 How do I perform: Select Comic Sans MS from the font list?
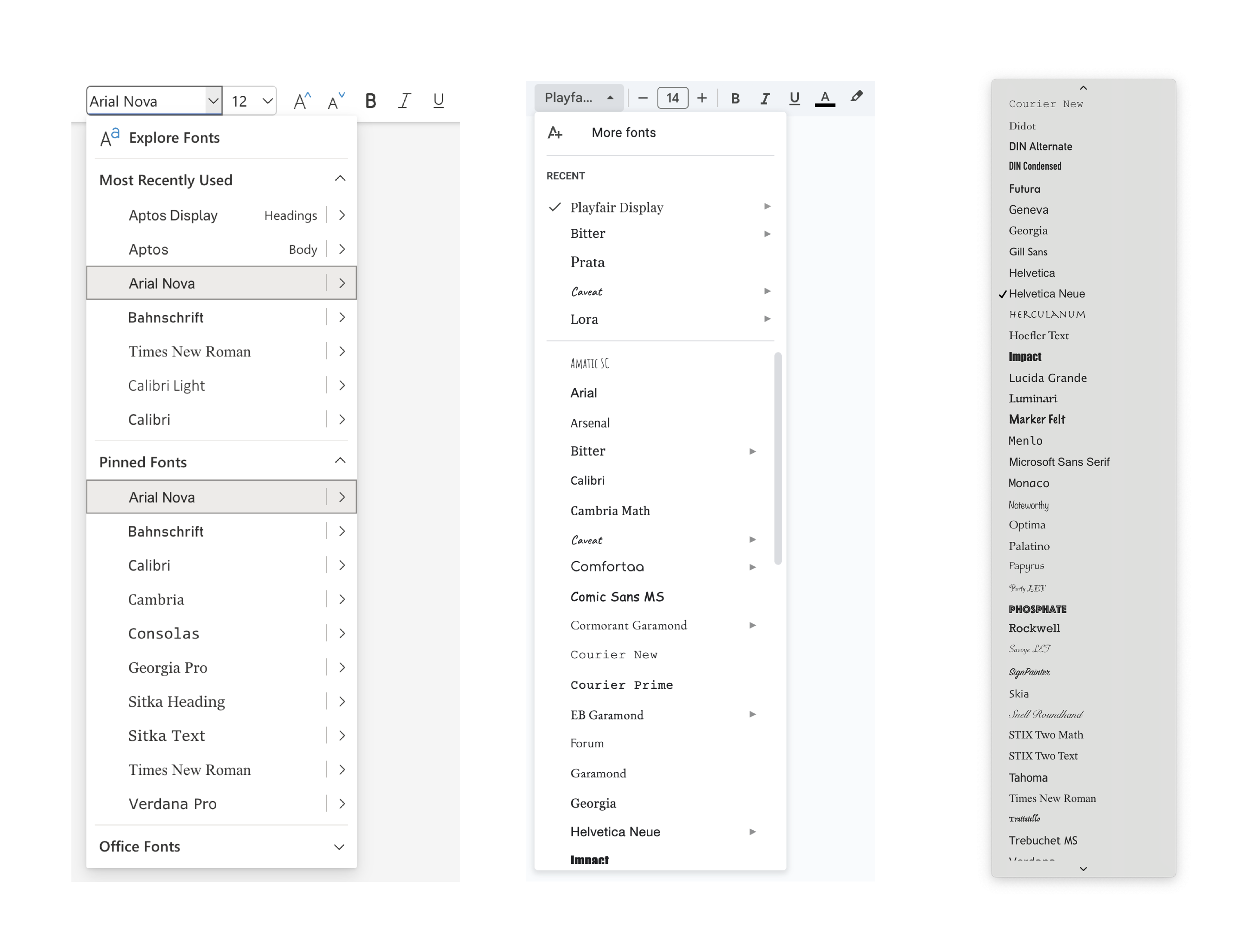(617, 596)
